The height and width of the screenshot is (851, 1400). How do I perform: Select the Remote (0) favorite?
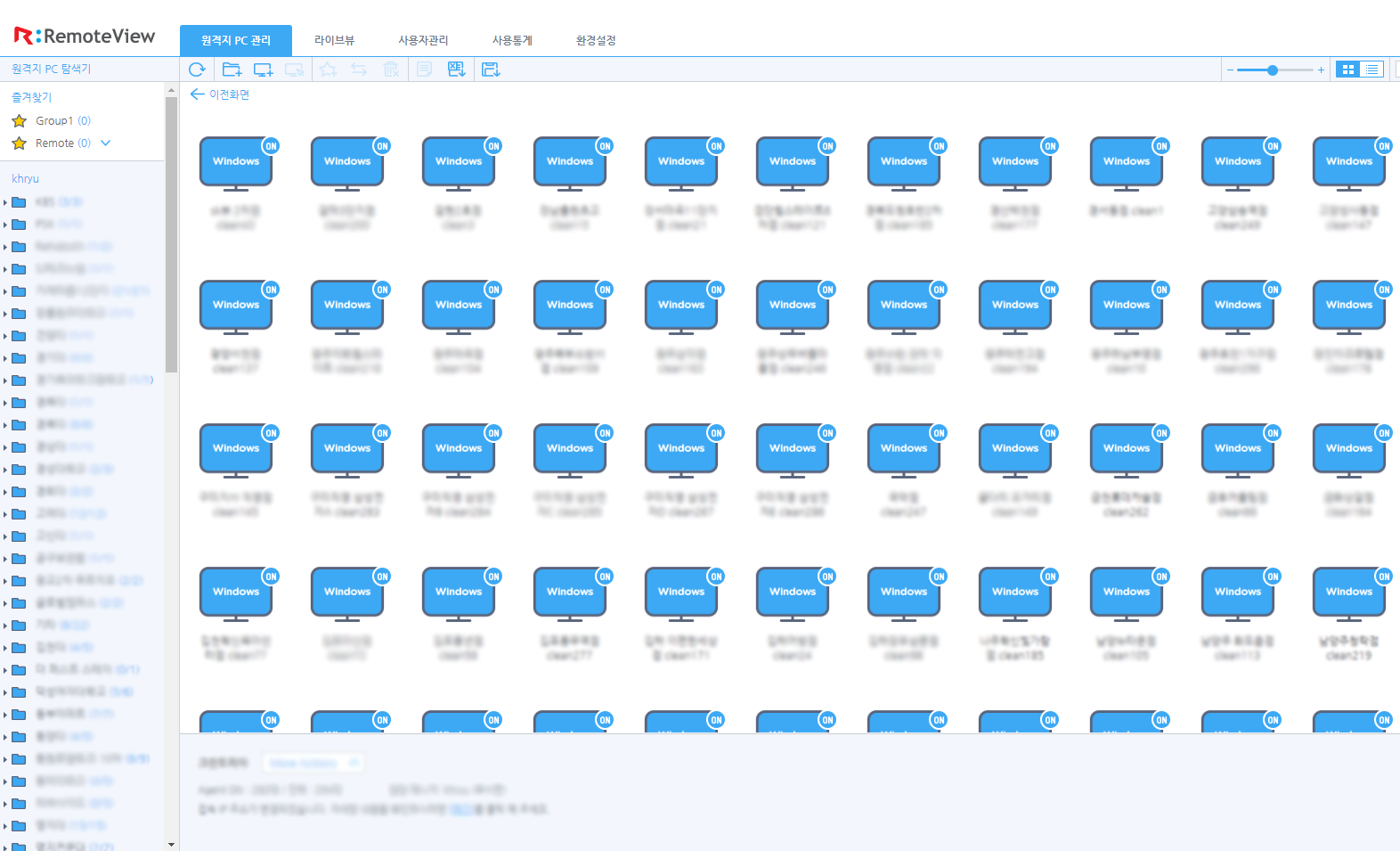tap(62, 143)
